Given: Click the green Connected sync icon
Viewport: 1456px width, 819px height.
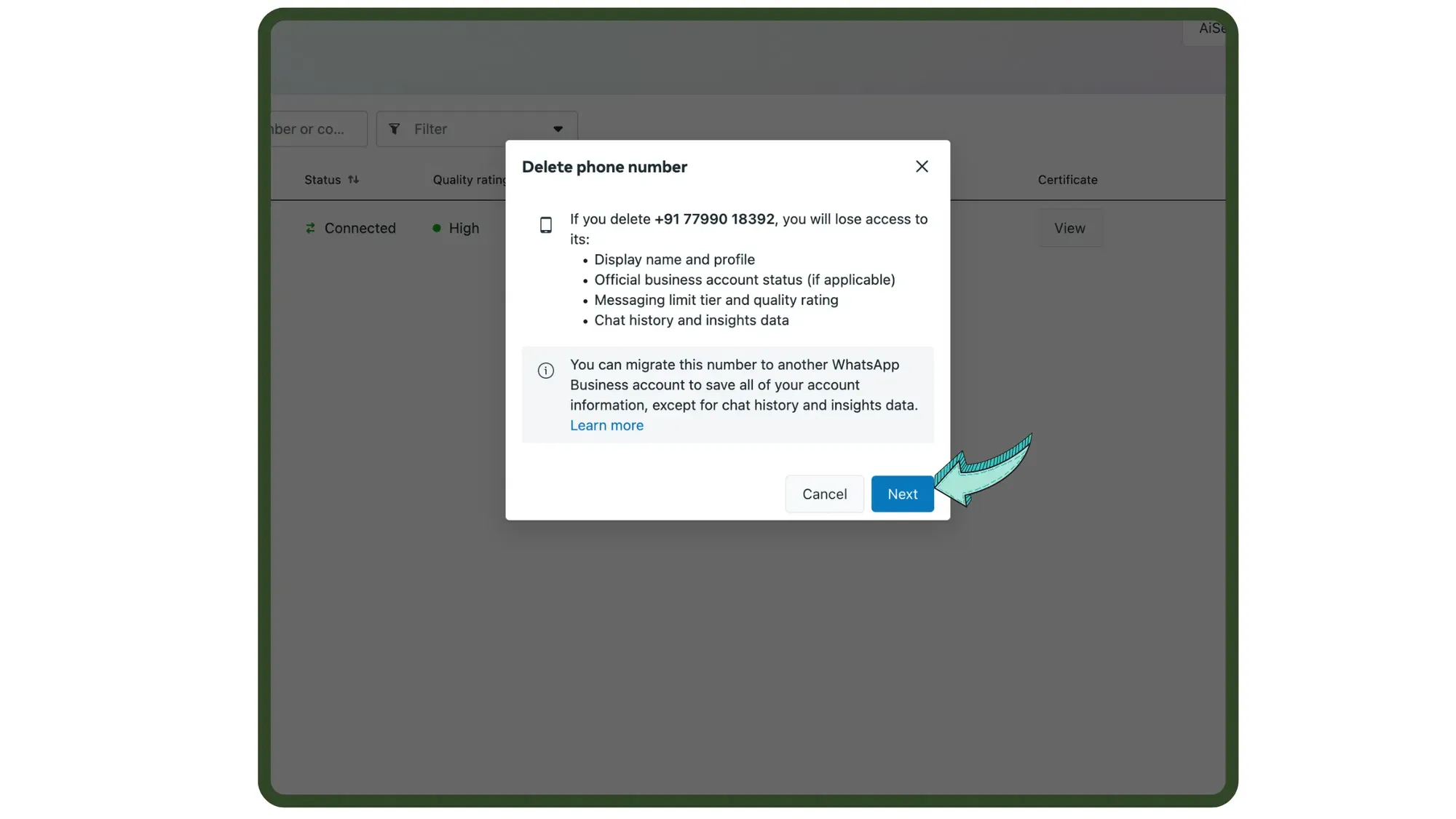Looking at the screenshot, I should point(310,228).
